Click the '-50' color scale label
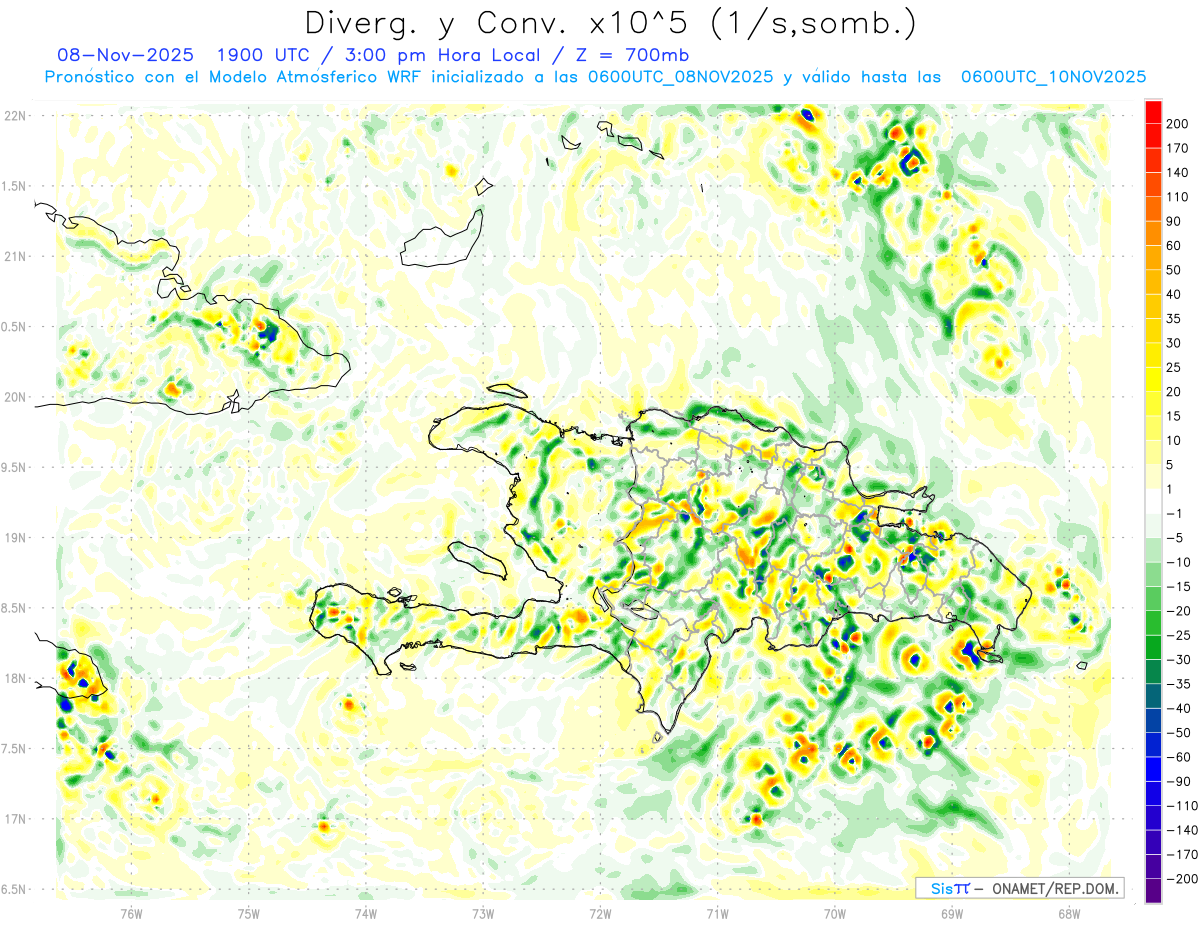1200x927 pixels. point(1180,734)
